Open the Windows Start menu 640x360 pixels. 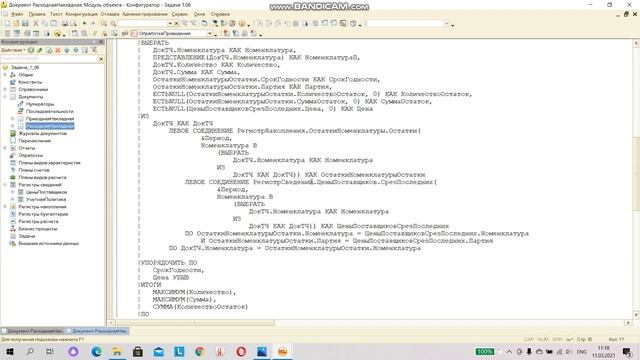tap(9, 351)
